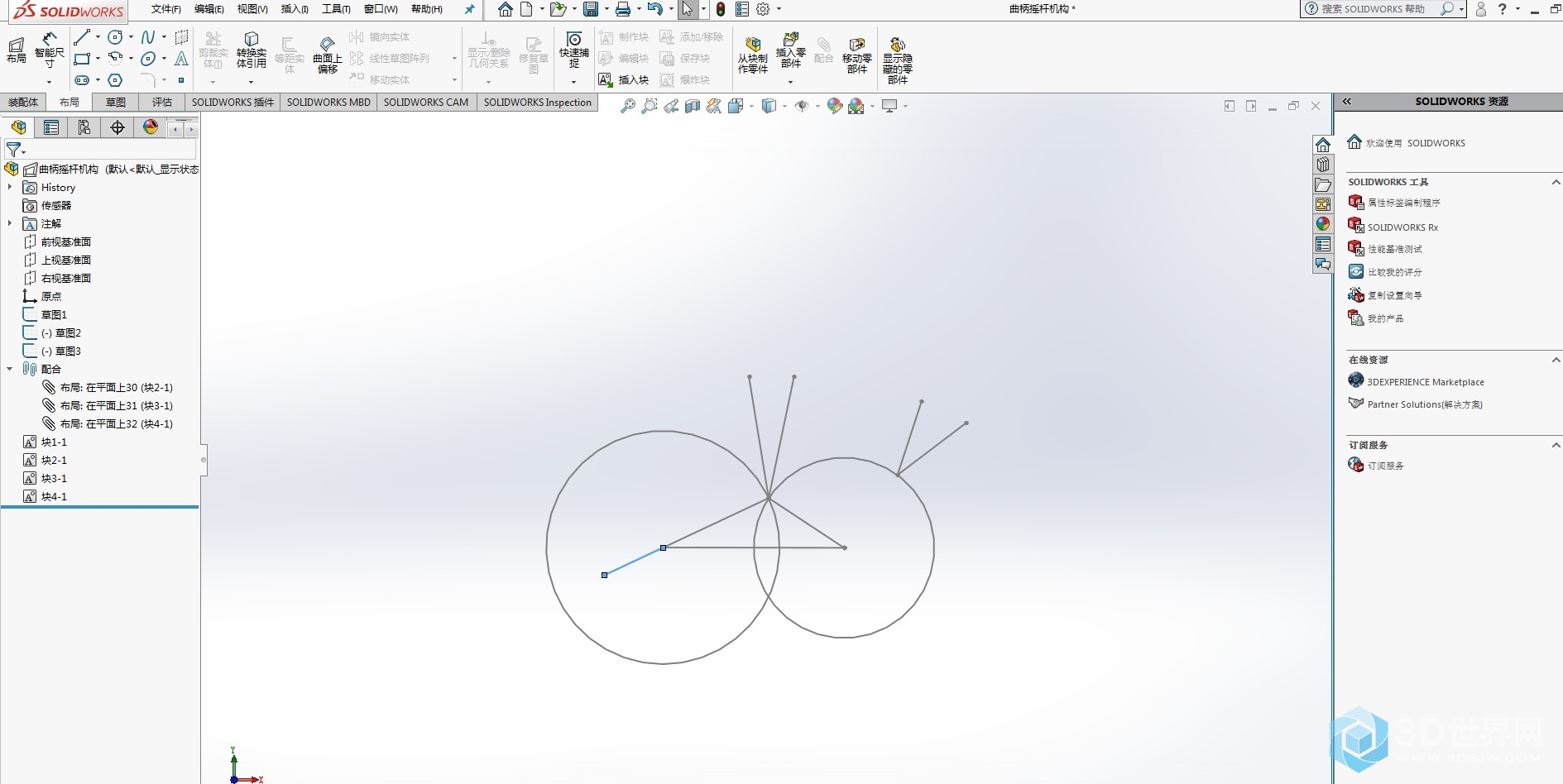The width and height of the screenshot is (1563, 784).
Task: Click the Print toolbar icon
Action: pyautogui.click(x=623, y=9)
